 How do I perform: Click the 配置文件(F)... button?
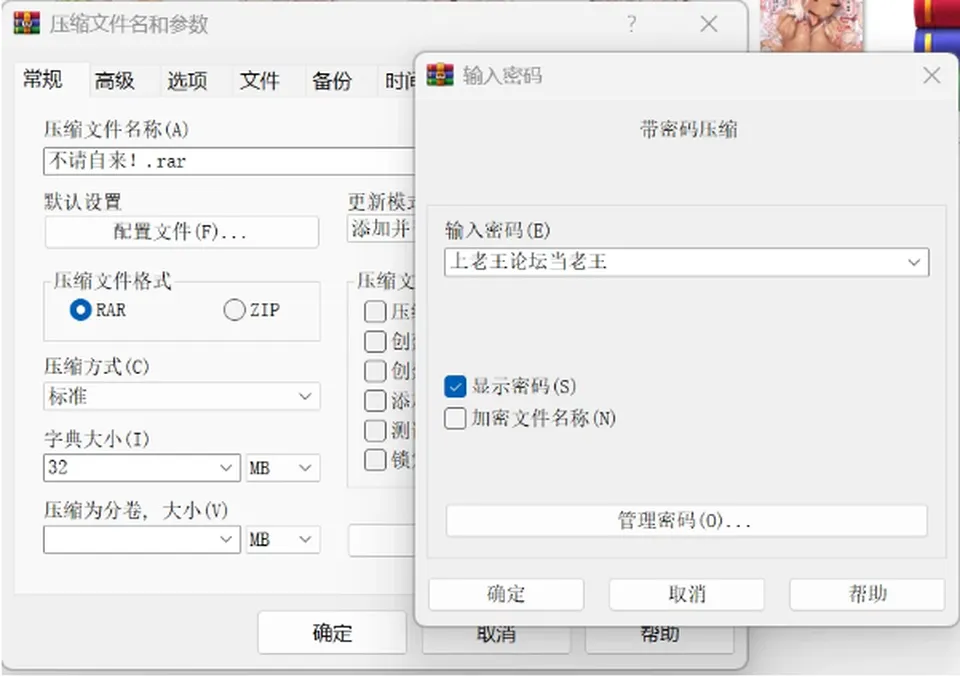point(182,232)
